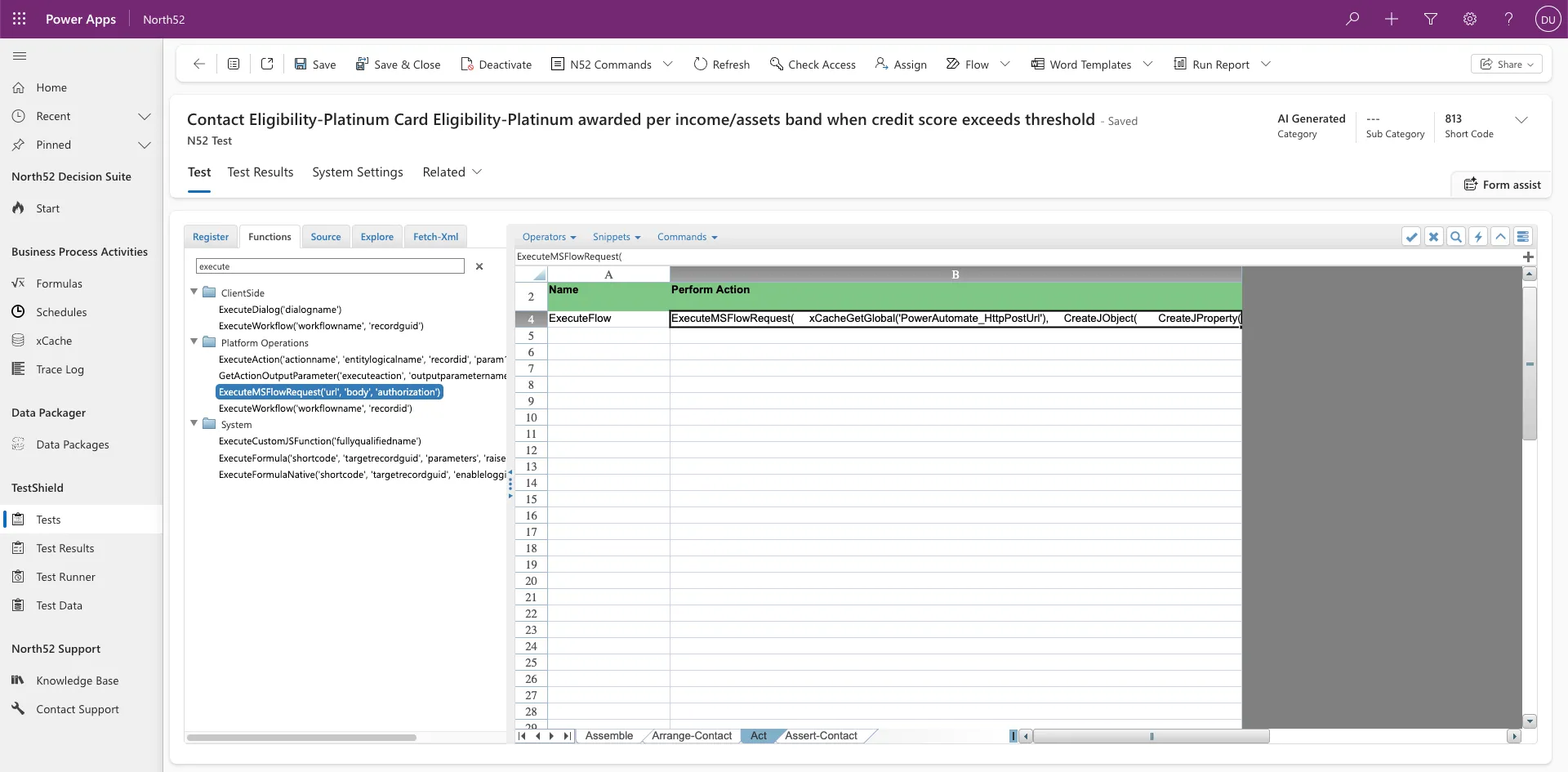Click the function search input field
The image size is (1568, 772).
coord(330,266)
